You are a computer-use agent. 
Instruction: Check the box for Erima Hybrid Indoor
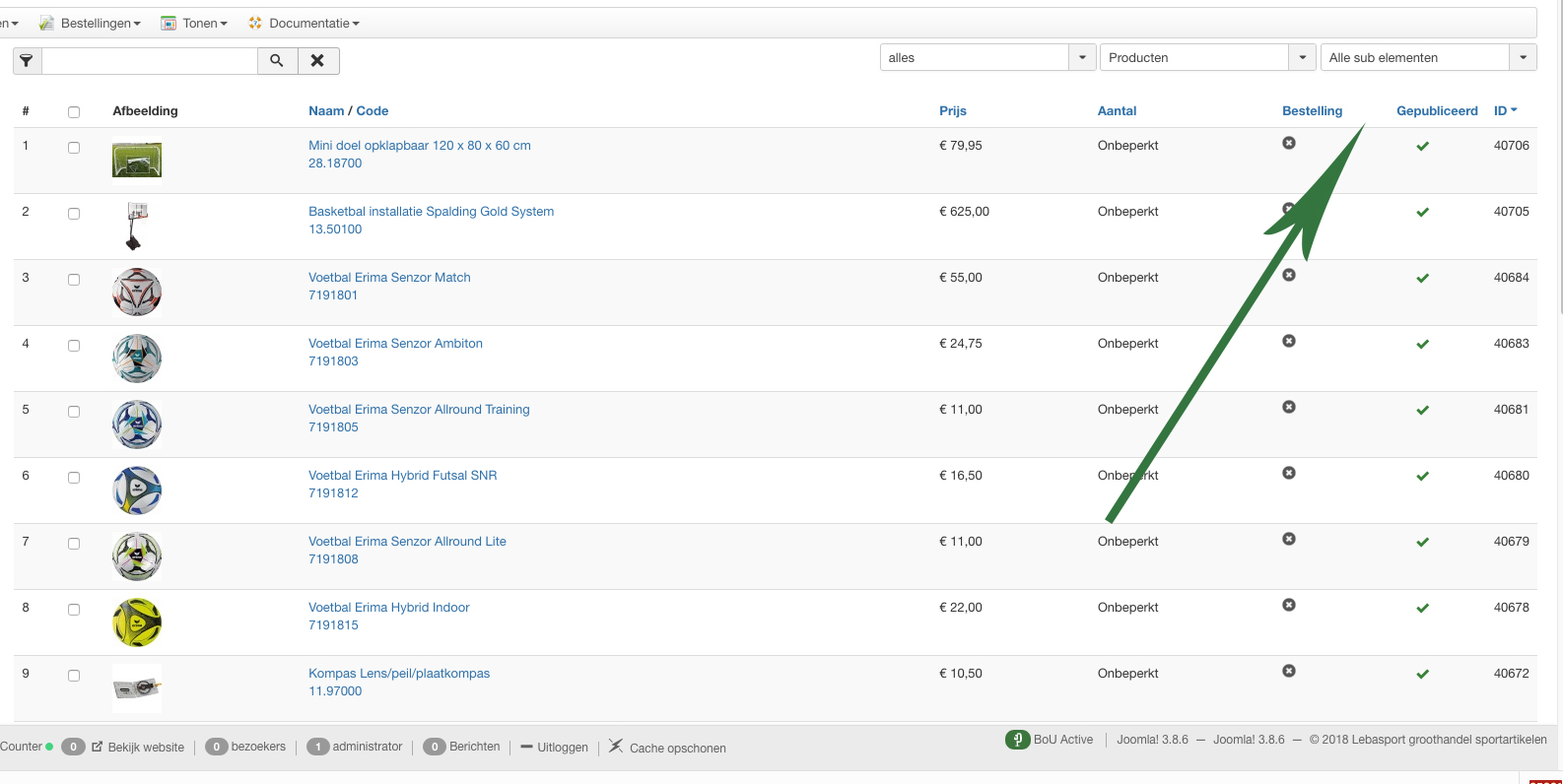pos(74,610)
